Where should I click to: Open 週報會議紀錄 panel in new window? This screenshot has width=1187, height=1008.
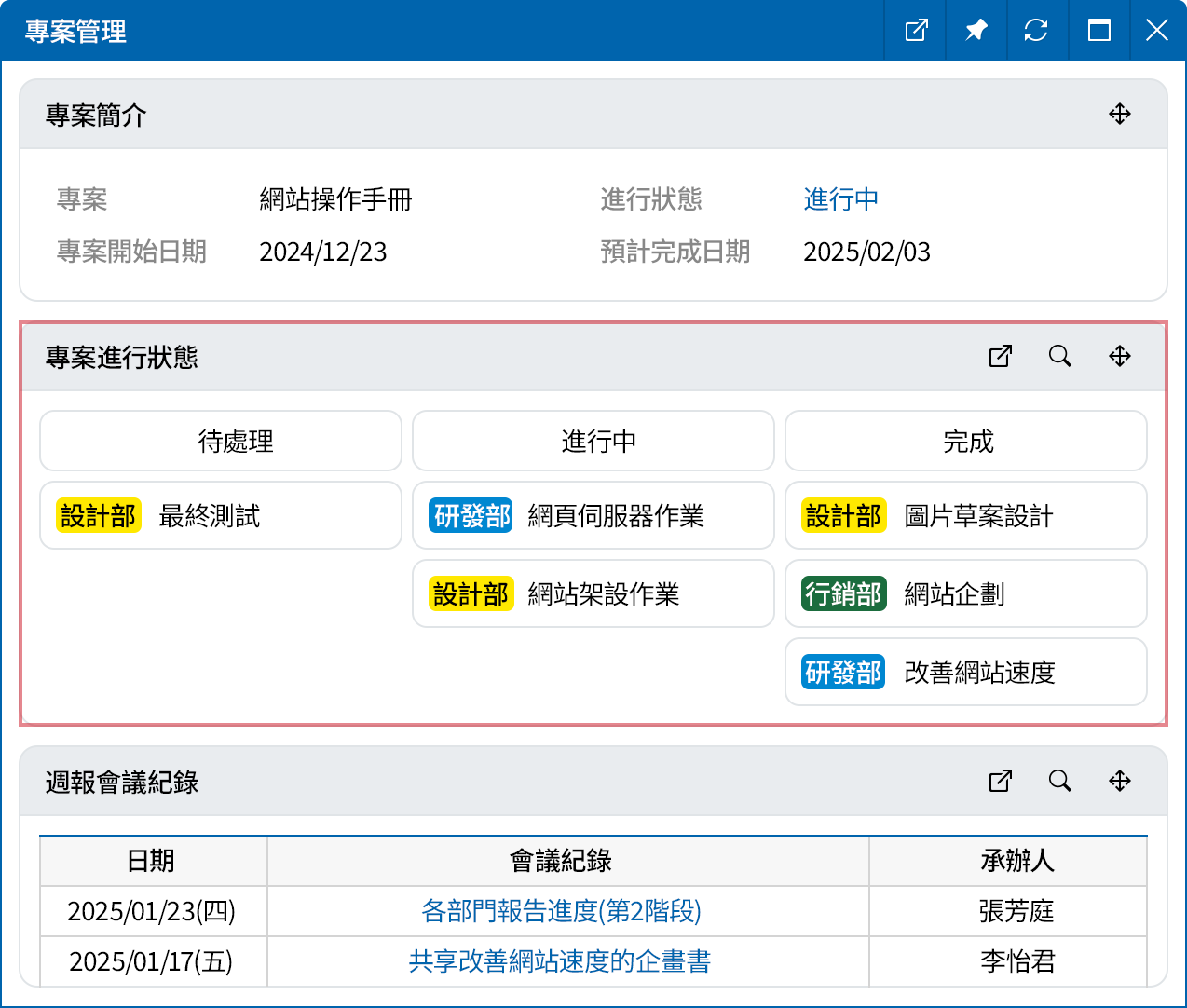(1000, 782)
